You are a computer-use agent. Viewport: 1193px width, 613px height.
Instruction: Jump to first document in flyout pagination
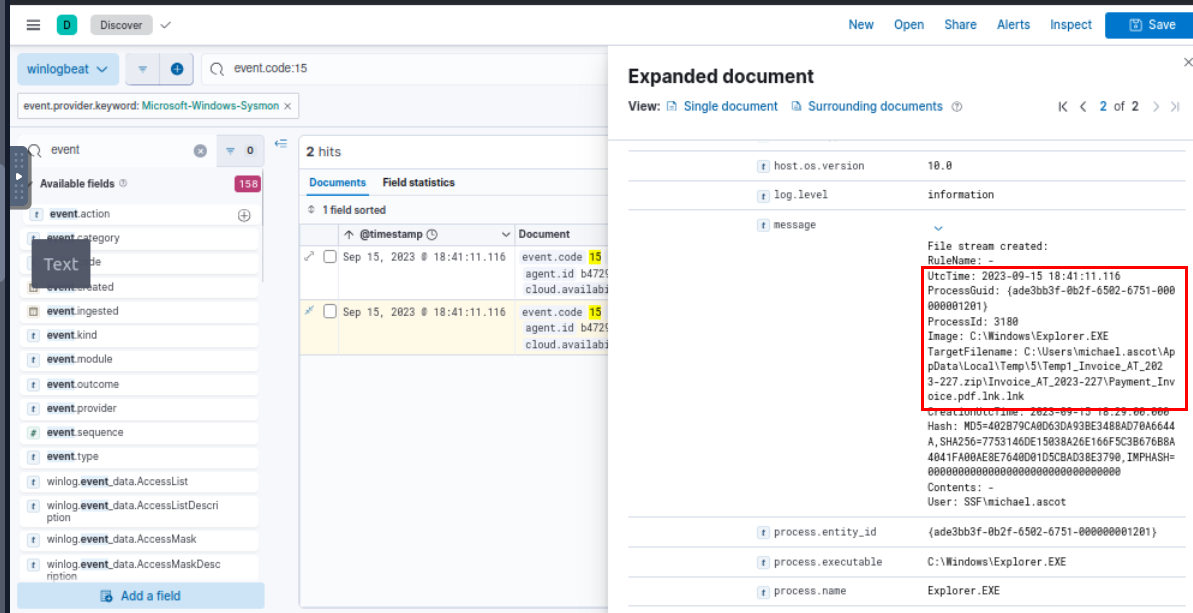(1063, 107)
